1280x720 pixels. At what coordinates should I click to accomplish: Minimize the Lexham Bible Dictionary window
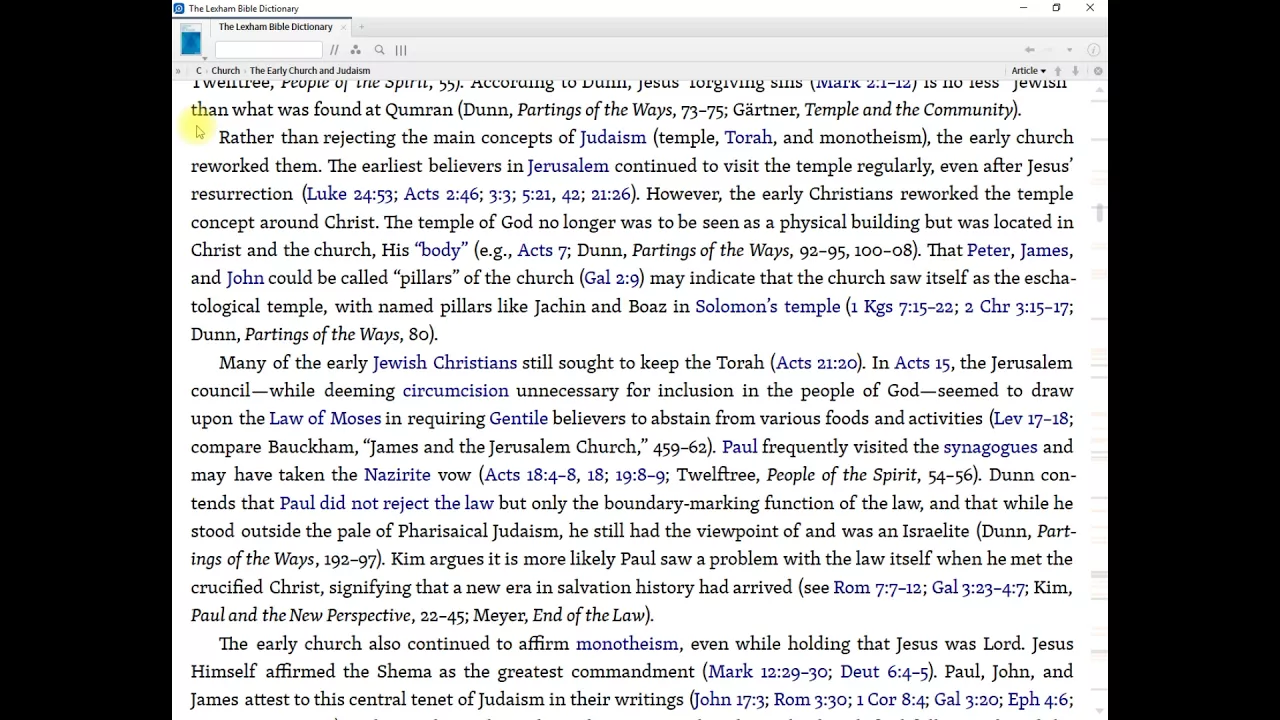click(1023, 8)
